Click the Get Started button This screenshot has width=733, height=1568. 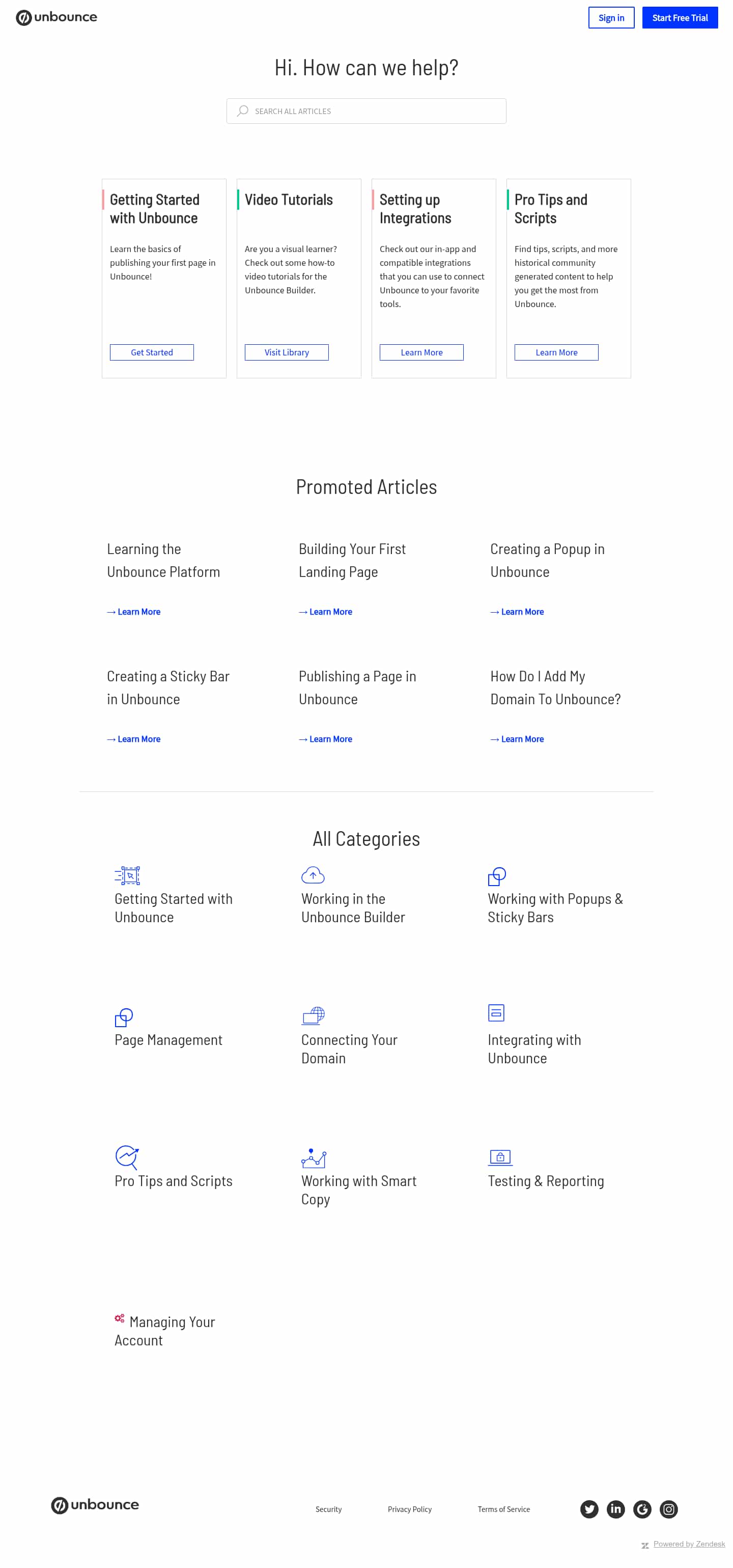(152, 352)
